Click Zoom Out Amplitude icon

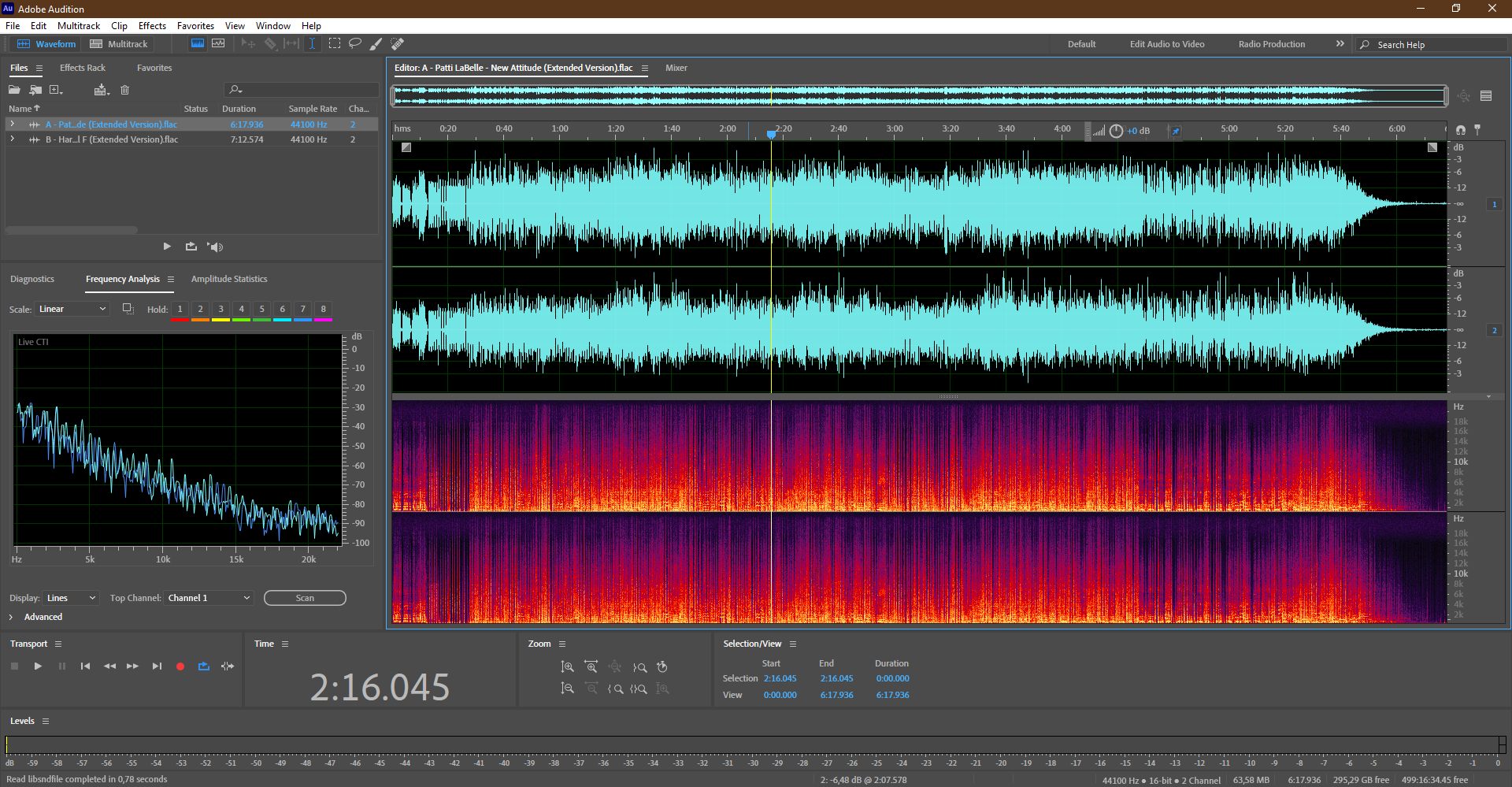coord(567,689)
